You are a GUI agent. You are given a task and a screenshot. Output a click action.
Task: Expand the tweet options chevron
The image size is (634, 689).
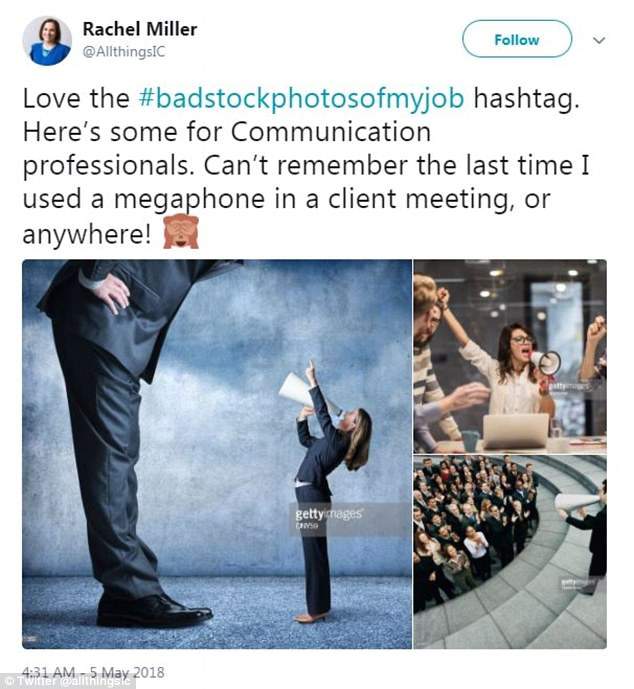click(x=599, y=40)
